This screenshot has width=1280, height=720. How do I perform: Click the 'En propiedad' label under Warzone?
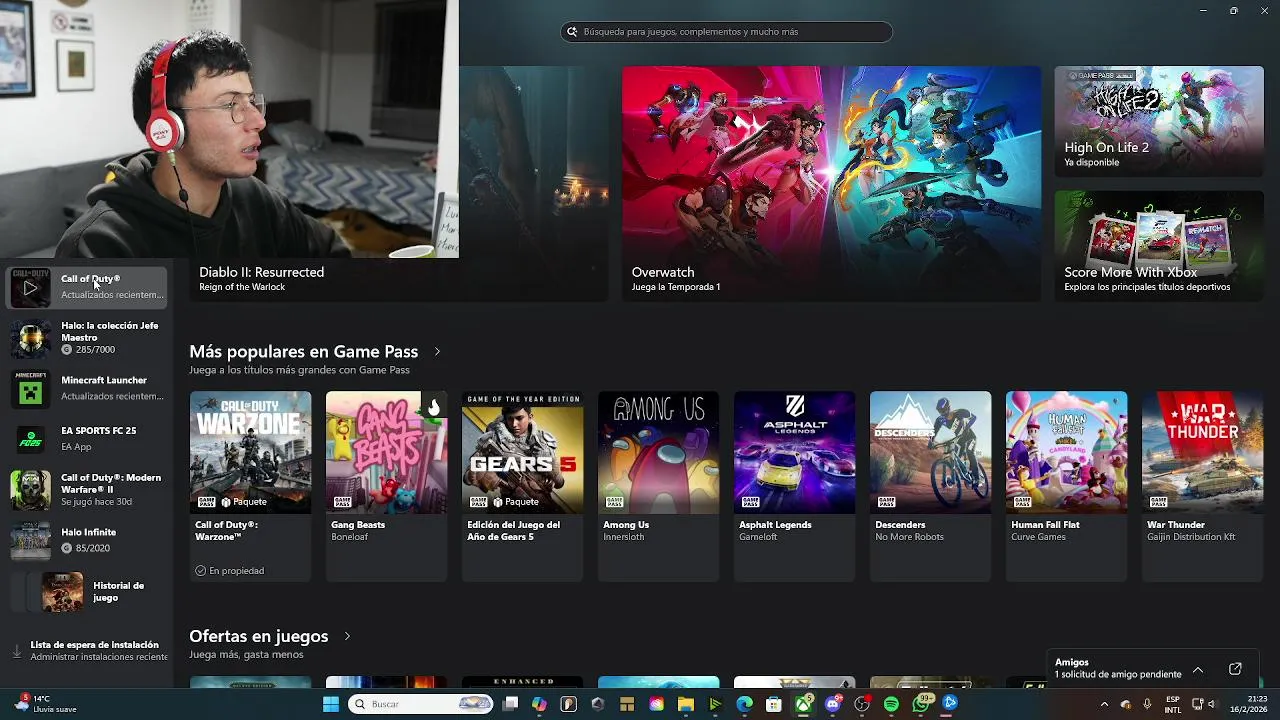click(237, 571)
